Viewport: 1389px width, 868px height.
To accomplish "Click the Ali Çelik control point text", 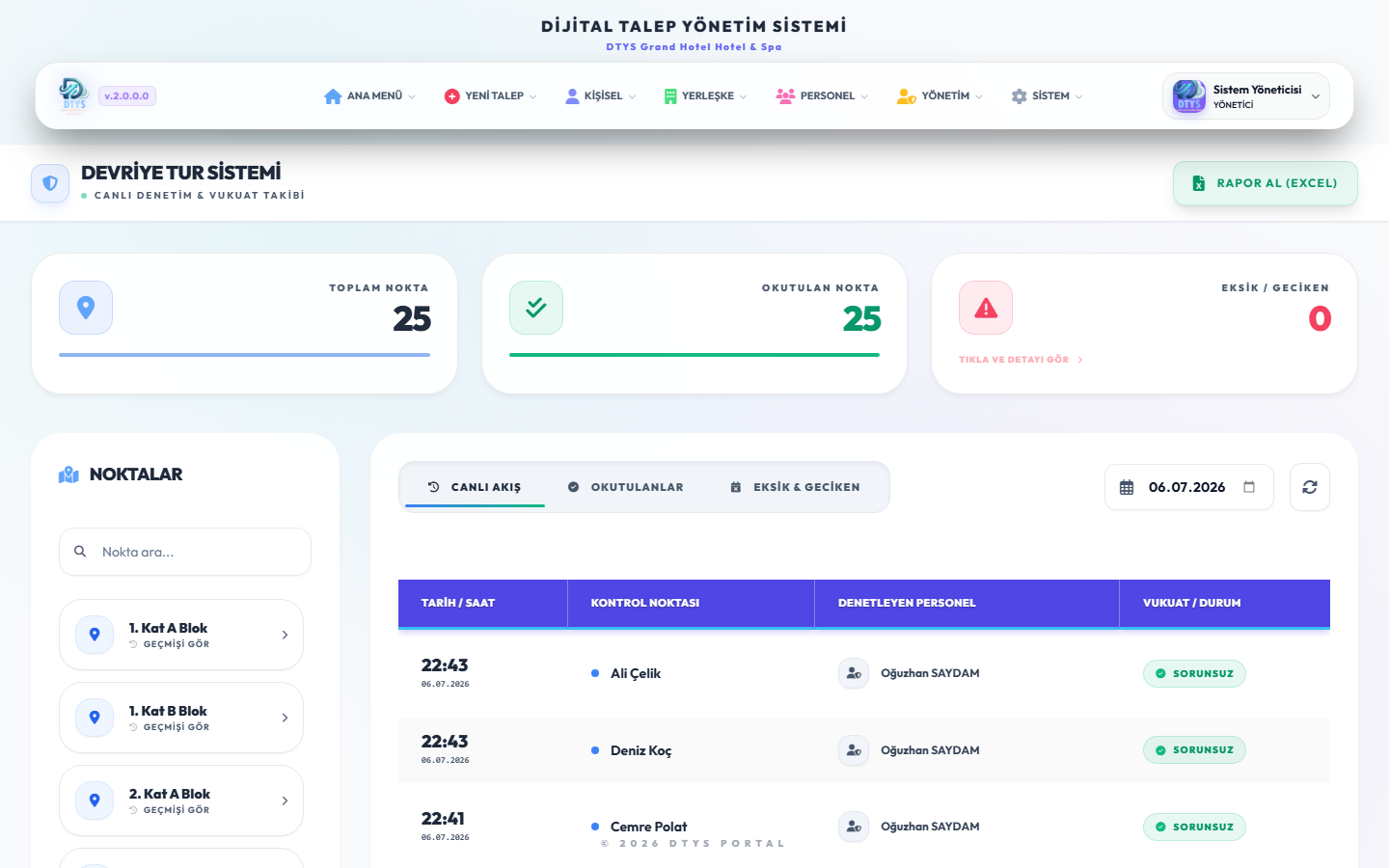I will (636, 673).
